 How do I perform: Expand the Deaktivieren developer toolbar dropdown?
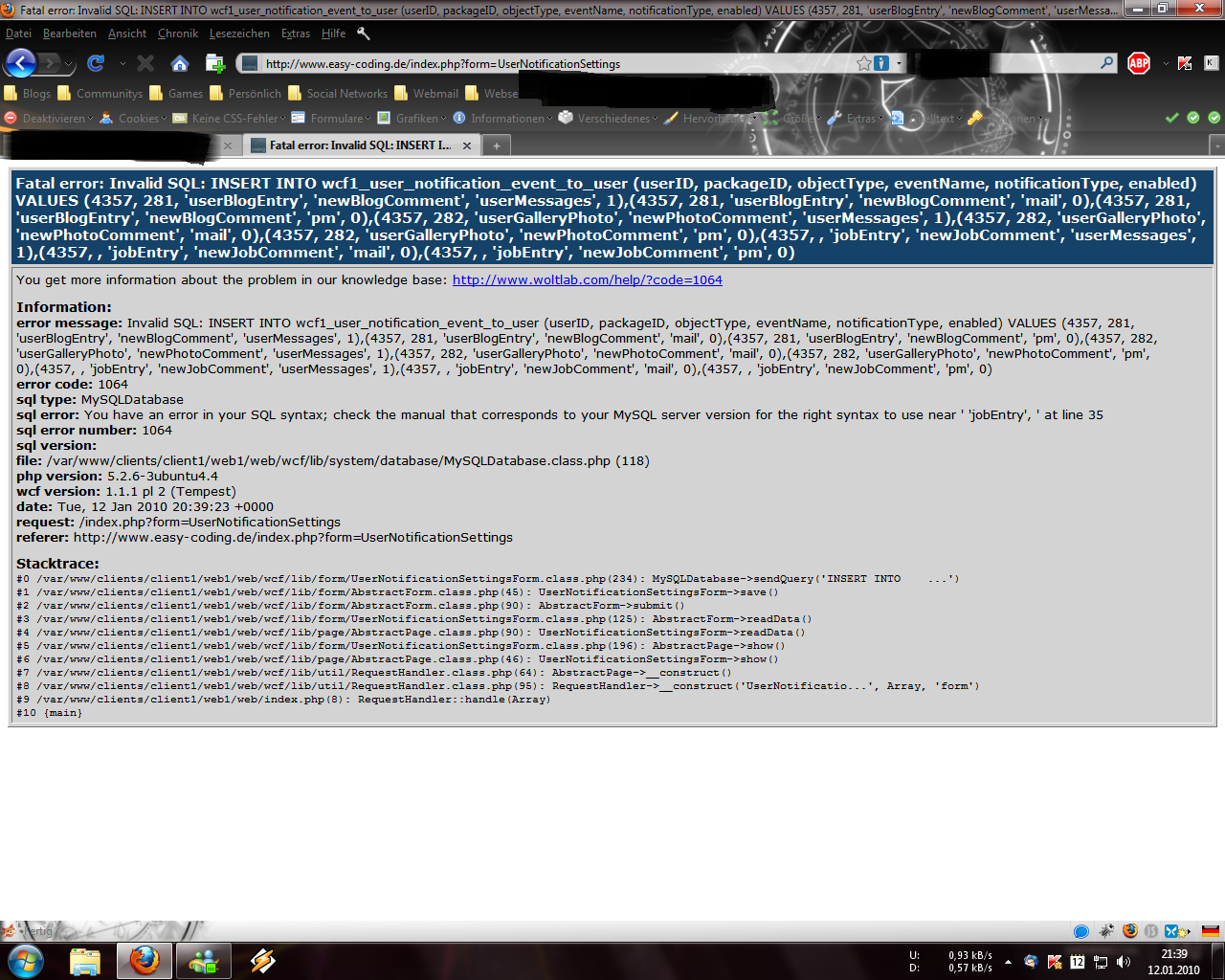coord(54,119)
